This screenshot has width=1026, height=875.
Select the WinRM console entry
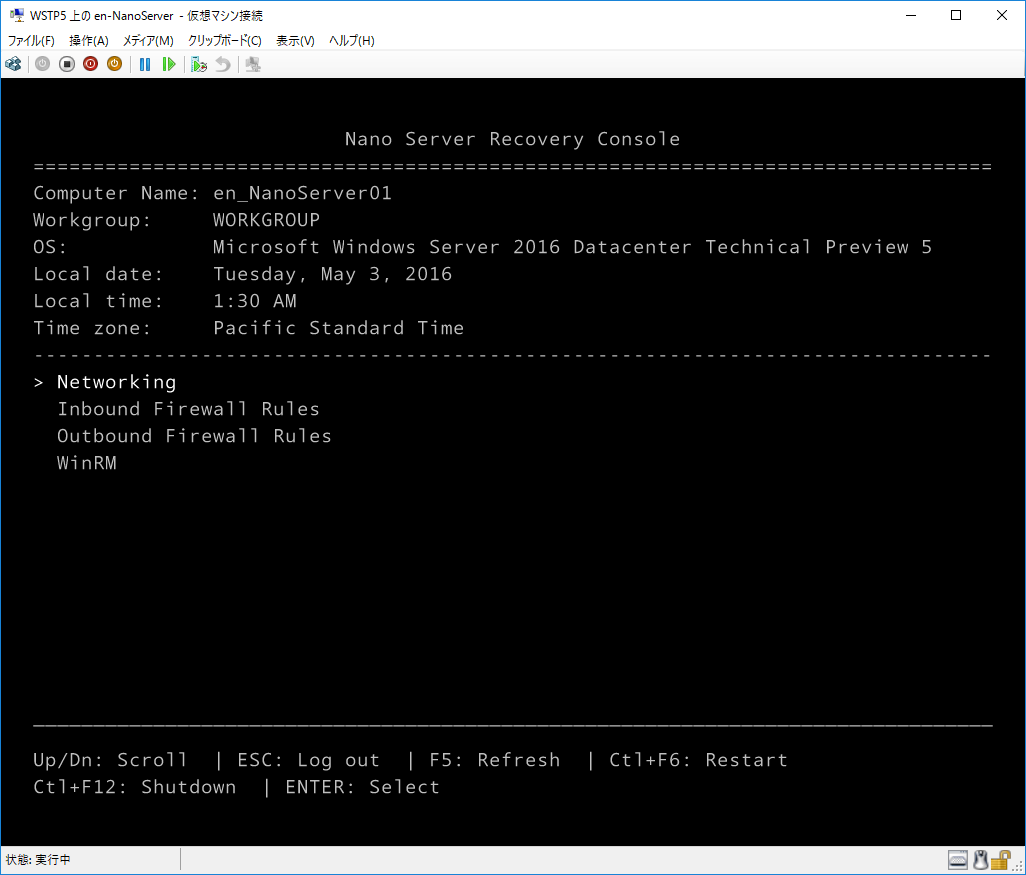point(87,463)
